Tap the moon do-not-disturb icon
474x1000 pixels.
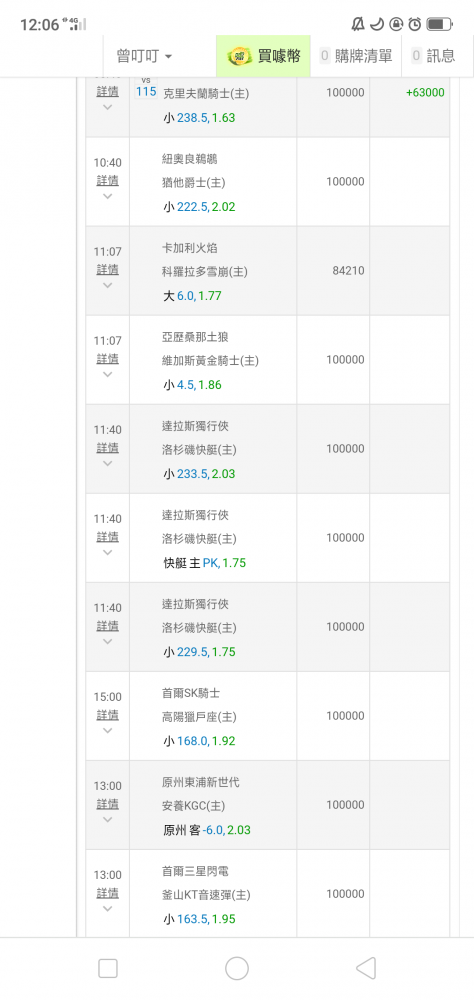coord(377,24)
